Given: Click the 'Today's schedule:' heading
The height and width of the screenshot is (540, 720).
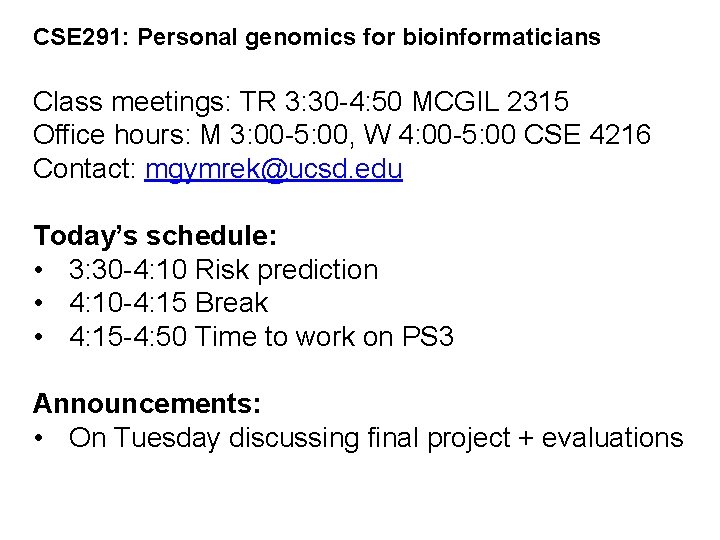Looking at the screenshot, I should click(155, 236).
